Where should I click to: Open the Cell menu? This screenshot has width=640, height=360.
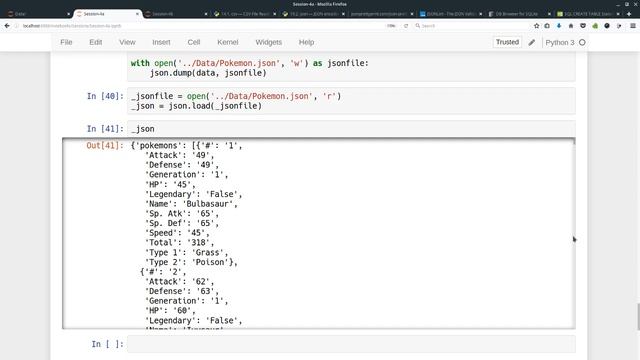(x=193, y=42)
